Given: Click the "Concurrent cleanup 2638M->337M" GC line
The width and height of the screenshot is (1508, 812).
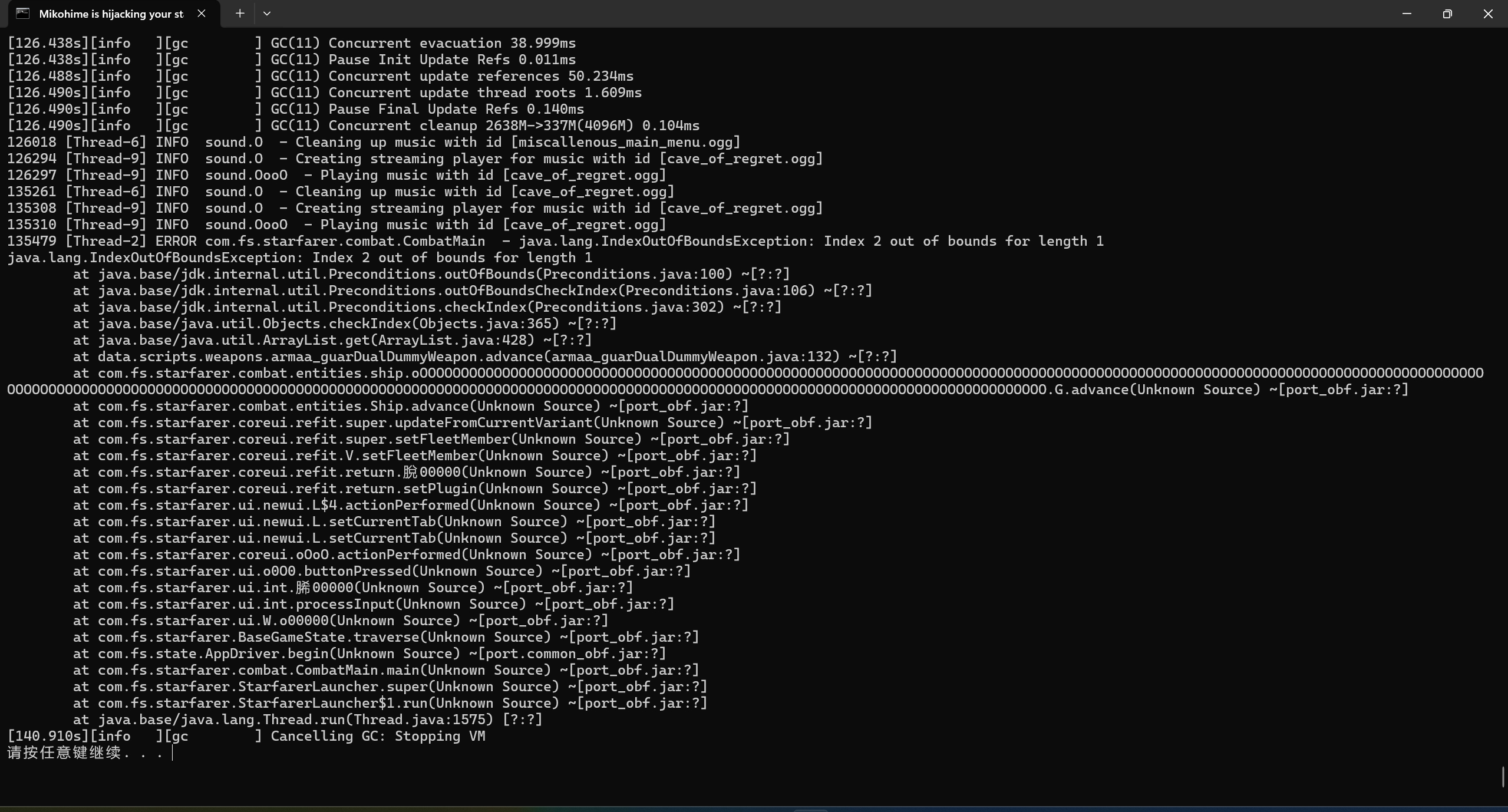Looking at the screenshot, I should [483, 126].
